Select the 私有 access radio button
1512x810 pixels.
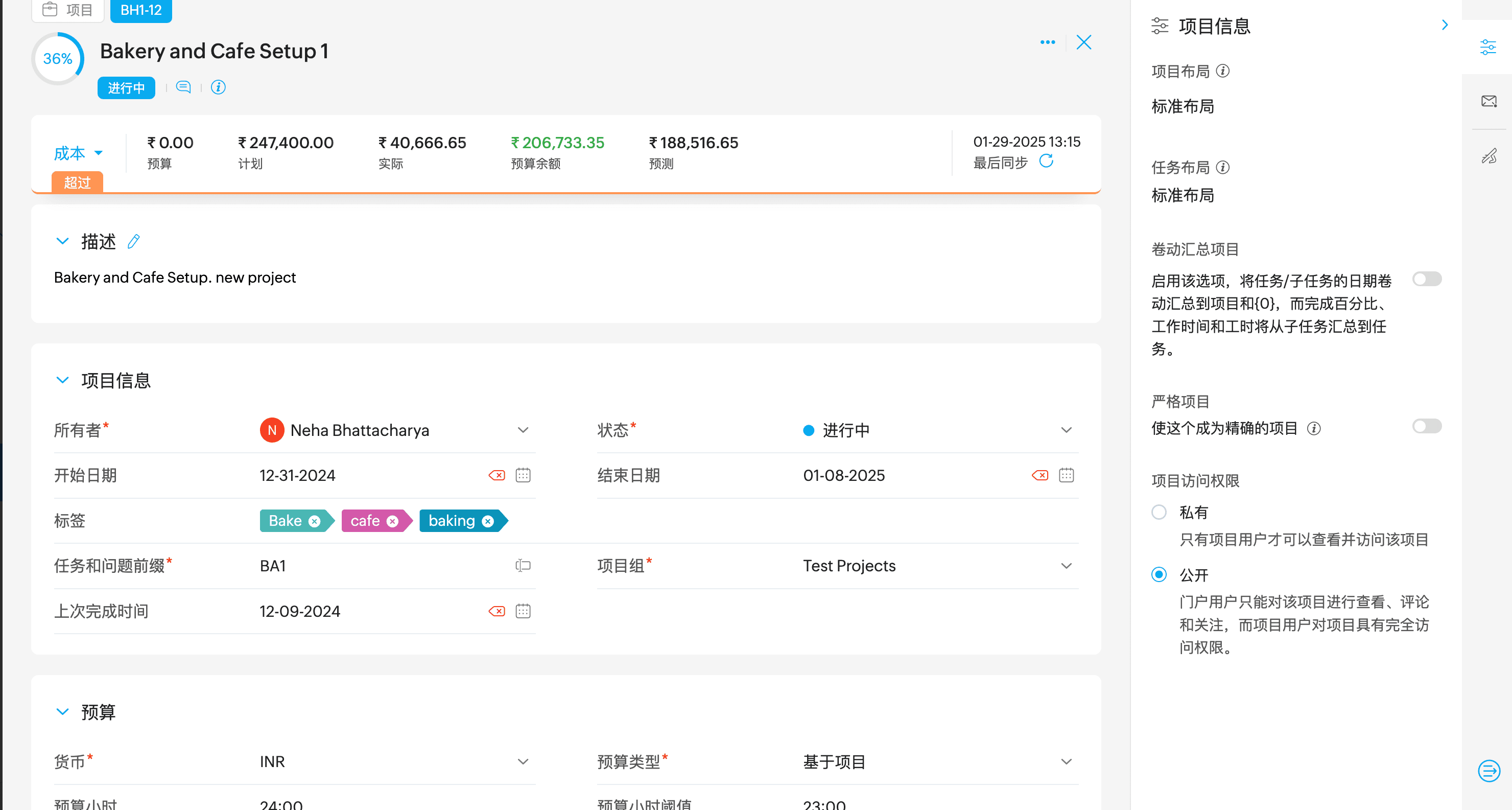(x=1159, y=512)
